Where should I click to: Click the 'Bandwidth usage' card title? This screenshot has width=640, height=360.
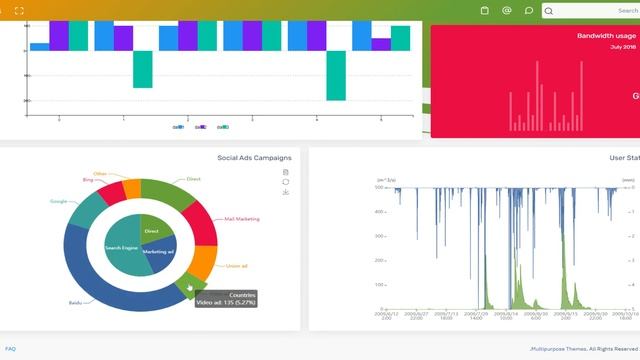(x=607, y=36)
